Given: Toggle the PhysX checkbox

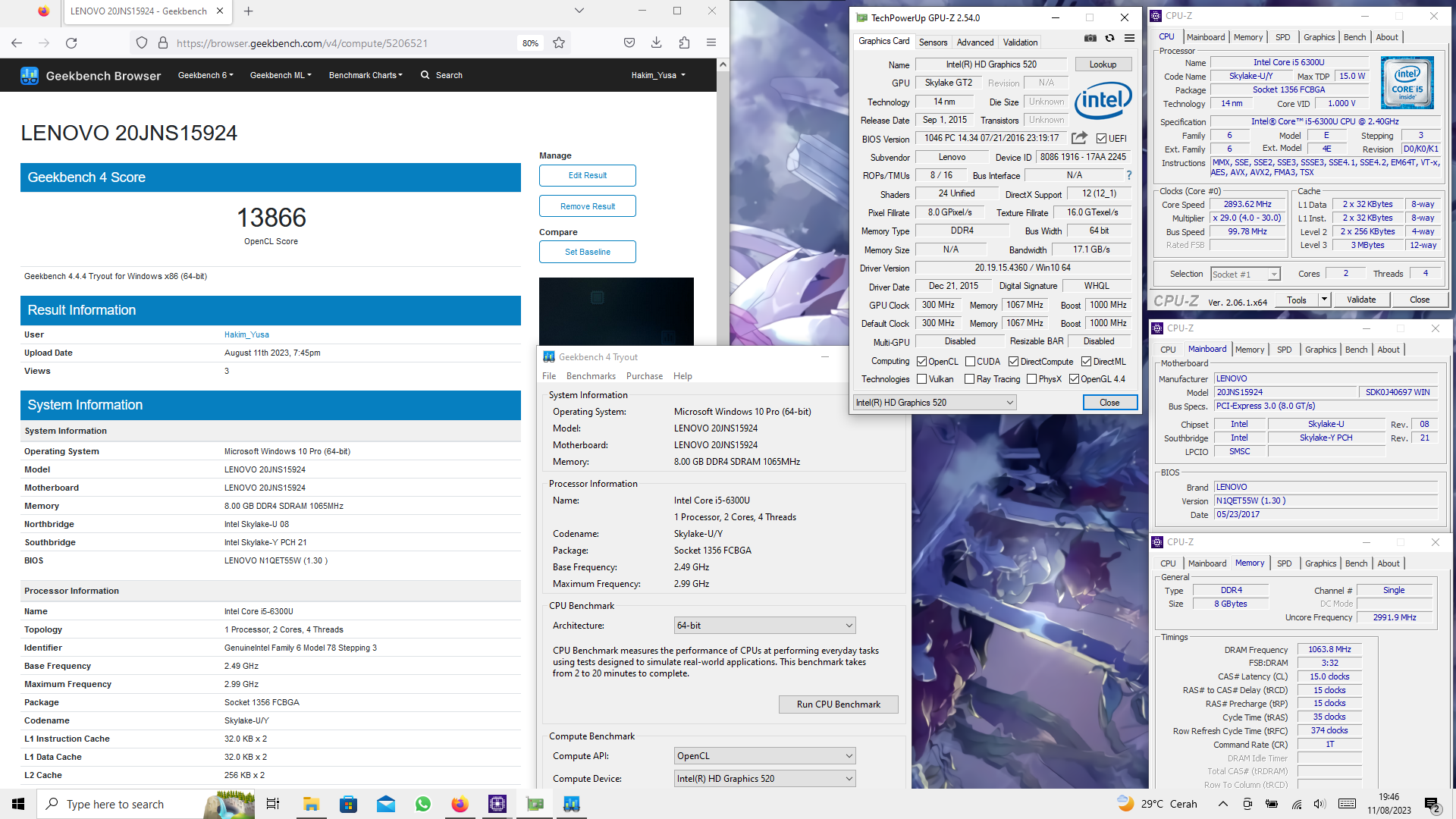Looking at the screenshot, I should pyautogui.click(x=1031, y=379).
